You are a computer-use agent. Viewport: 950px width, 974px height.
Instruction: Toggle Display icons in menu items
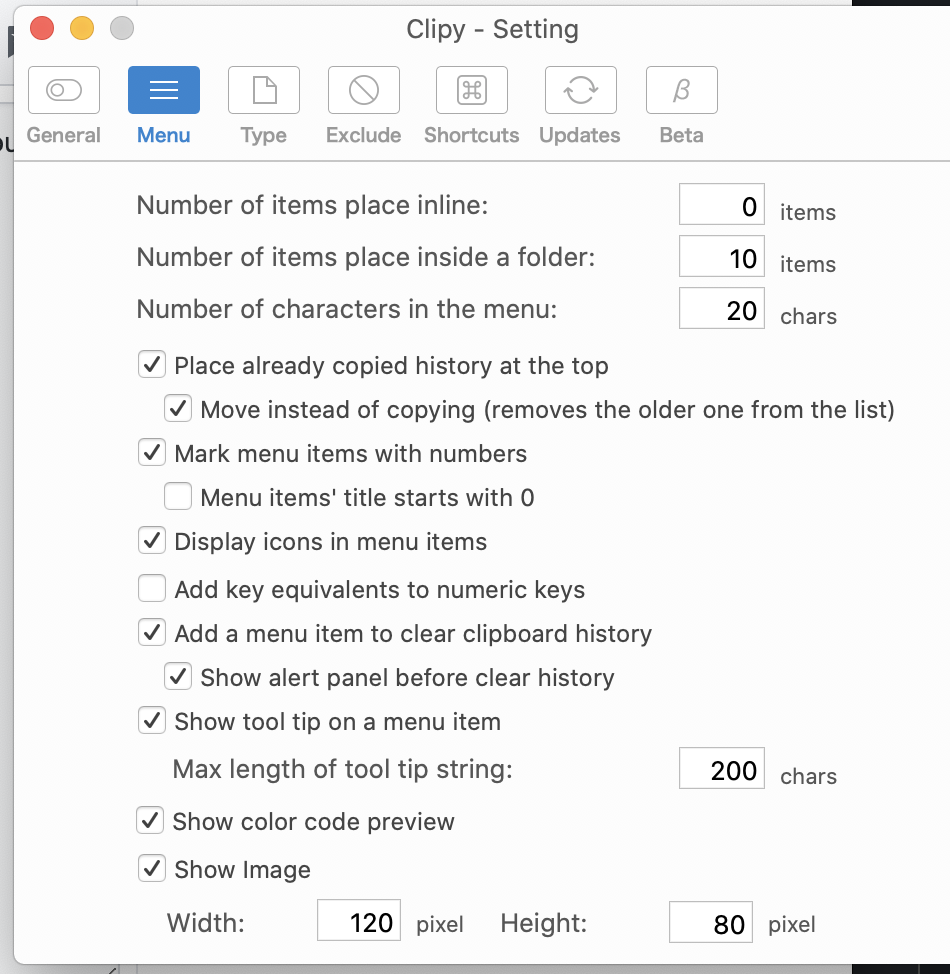tap(152, 540)
